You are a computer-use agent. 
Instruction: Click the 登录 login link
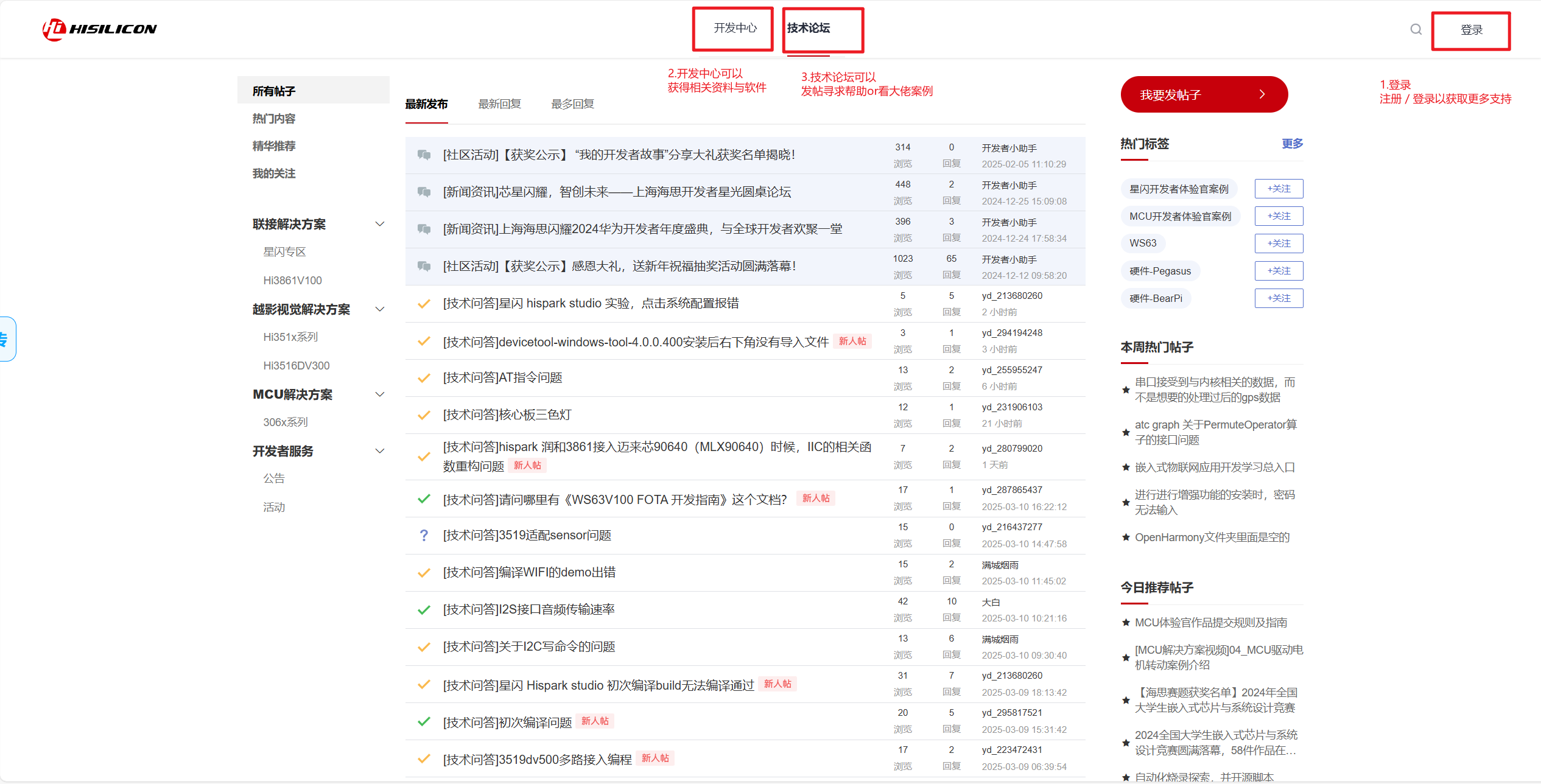1471,30
